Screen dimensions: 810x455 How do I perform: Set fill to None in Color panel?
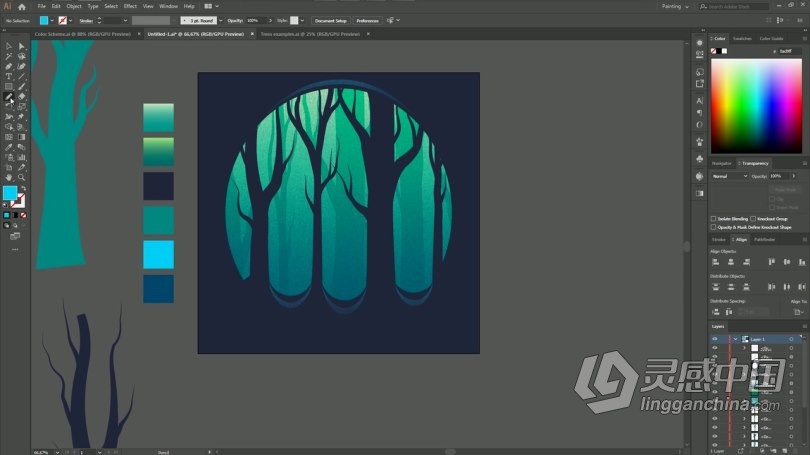click(x=713, y=51)
